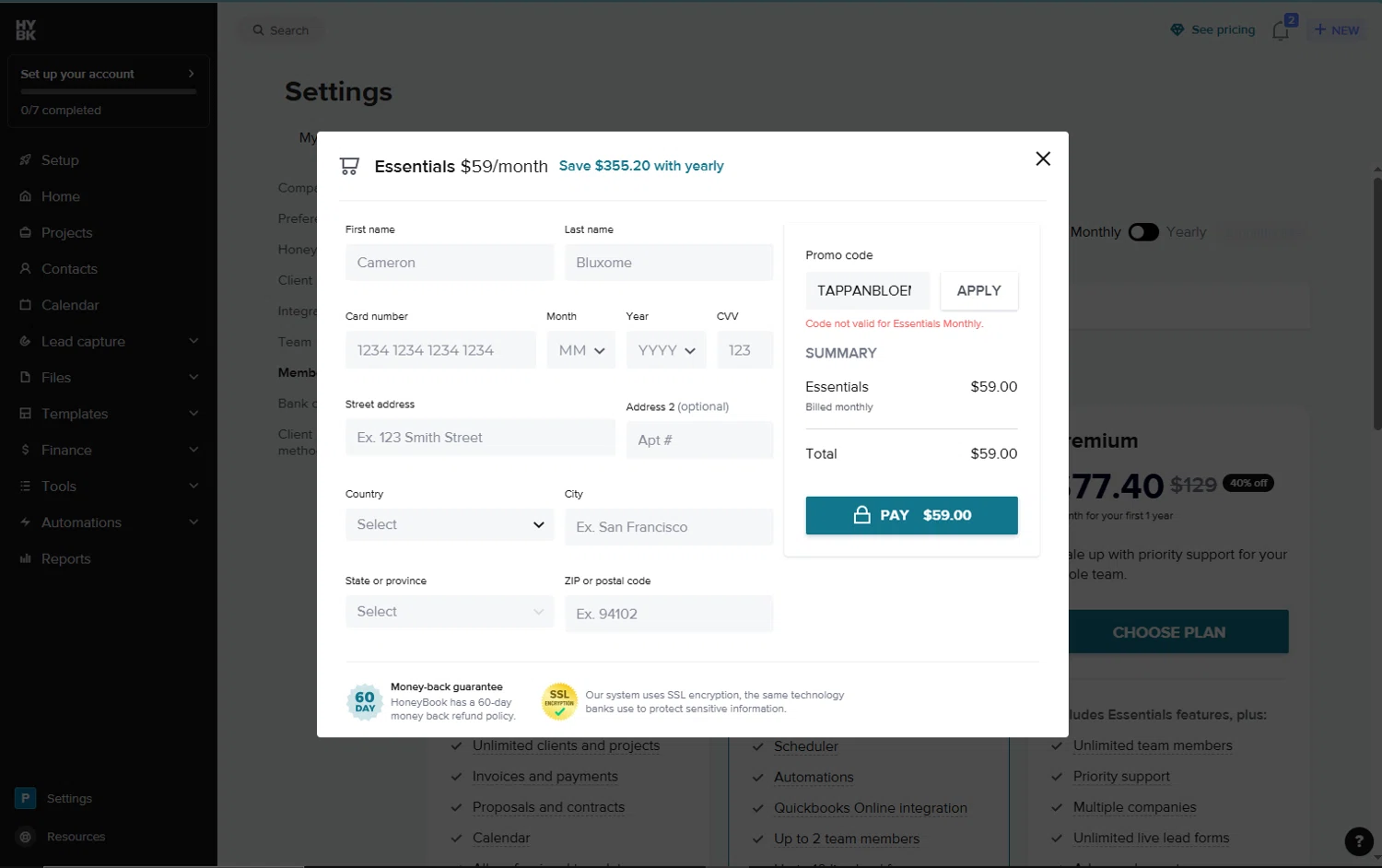
Task: Open the Country select dropdown
Action: tap(450, 524)
